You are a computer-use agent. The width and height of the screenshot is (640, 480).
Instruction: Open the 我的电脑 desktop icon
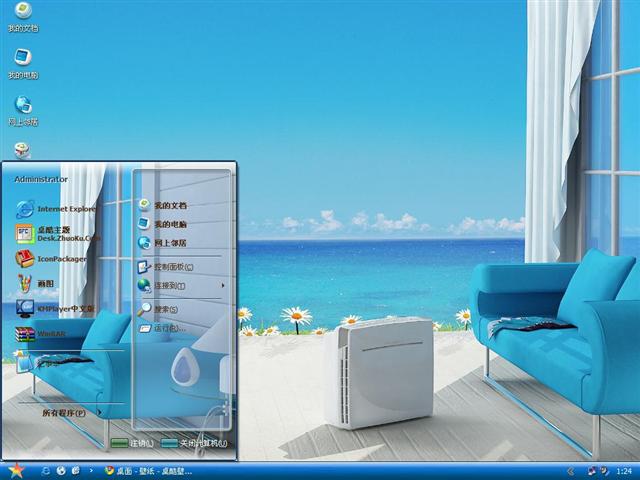click(x=23, y=64)
